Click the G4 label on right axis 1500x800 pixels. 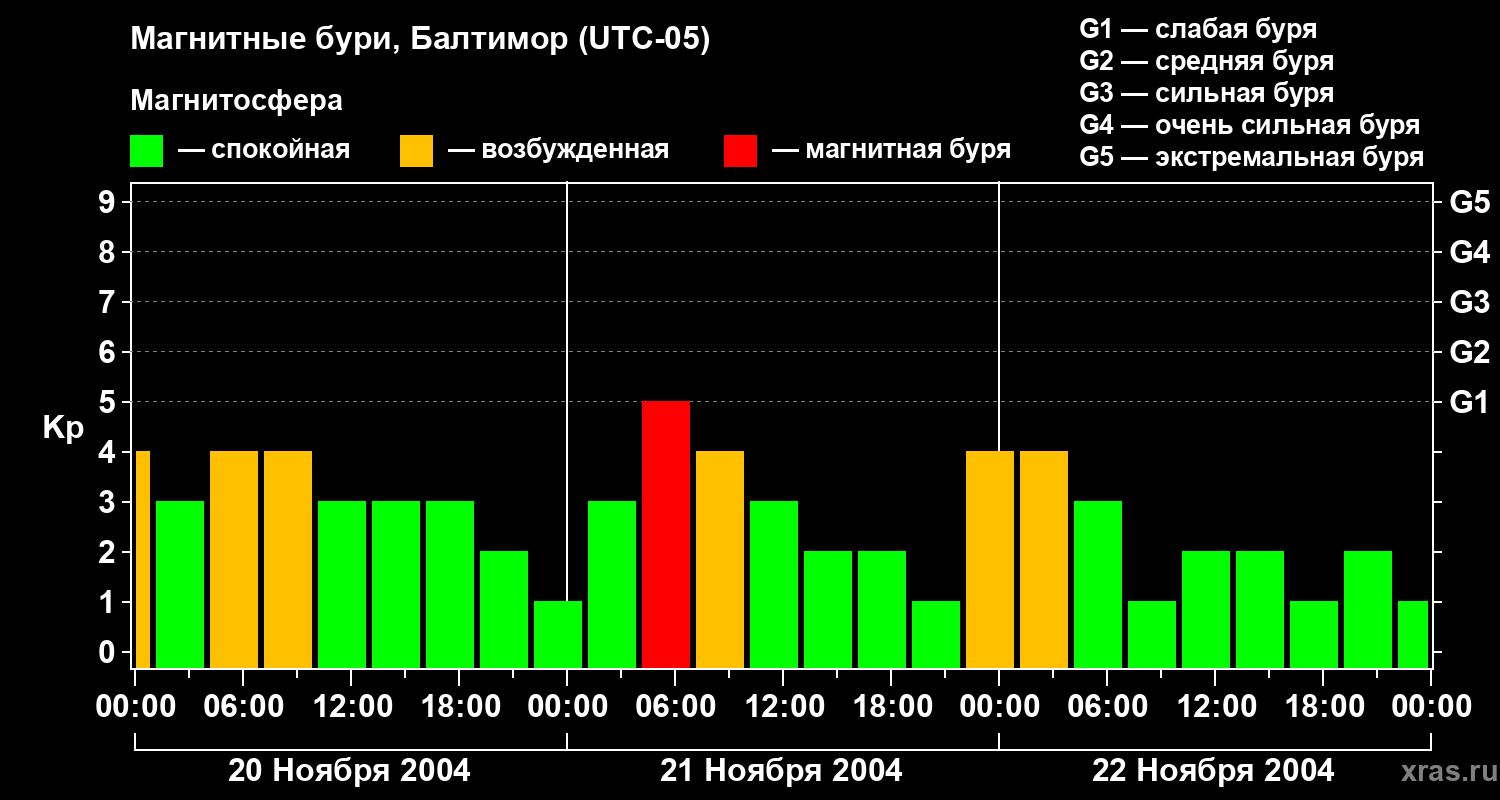(x=1469, y=253)
